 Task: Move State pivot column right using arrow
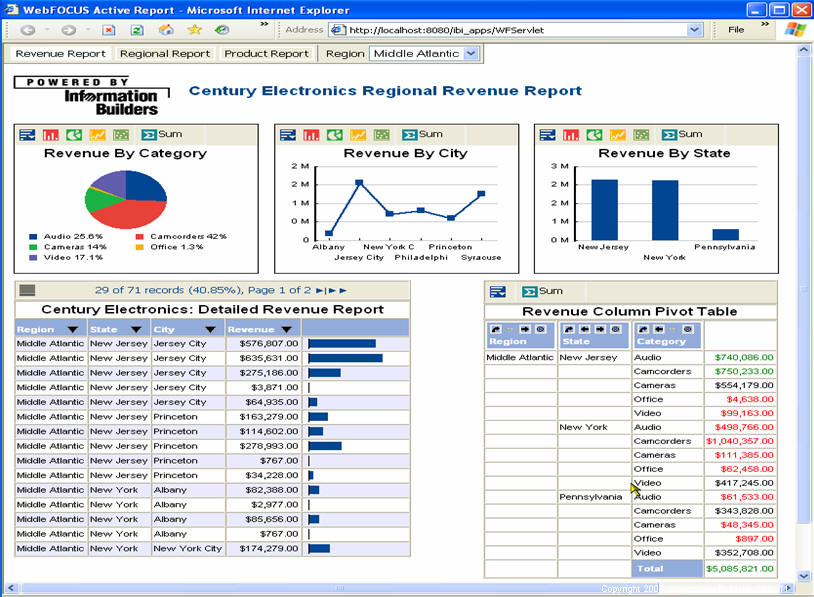pos(598,329)
